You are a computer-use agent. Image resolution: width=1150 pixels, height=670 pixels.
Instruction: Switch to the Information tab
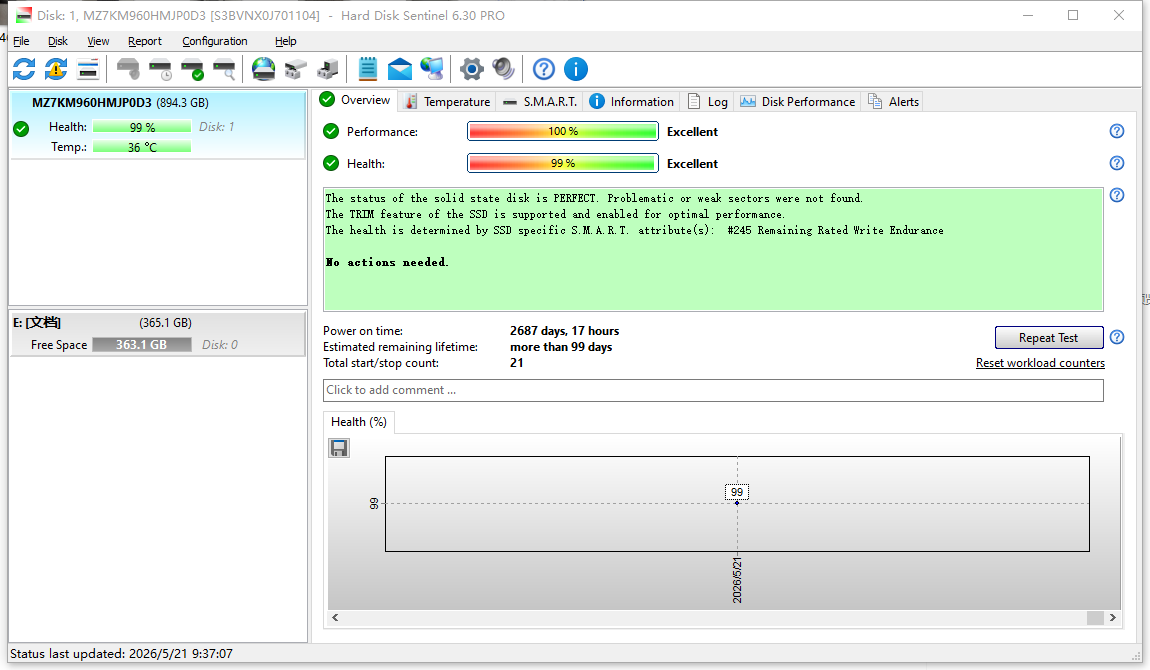(631, 102)
